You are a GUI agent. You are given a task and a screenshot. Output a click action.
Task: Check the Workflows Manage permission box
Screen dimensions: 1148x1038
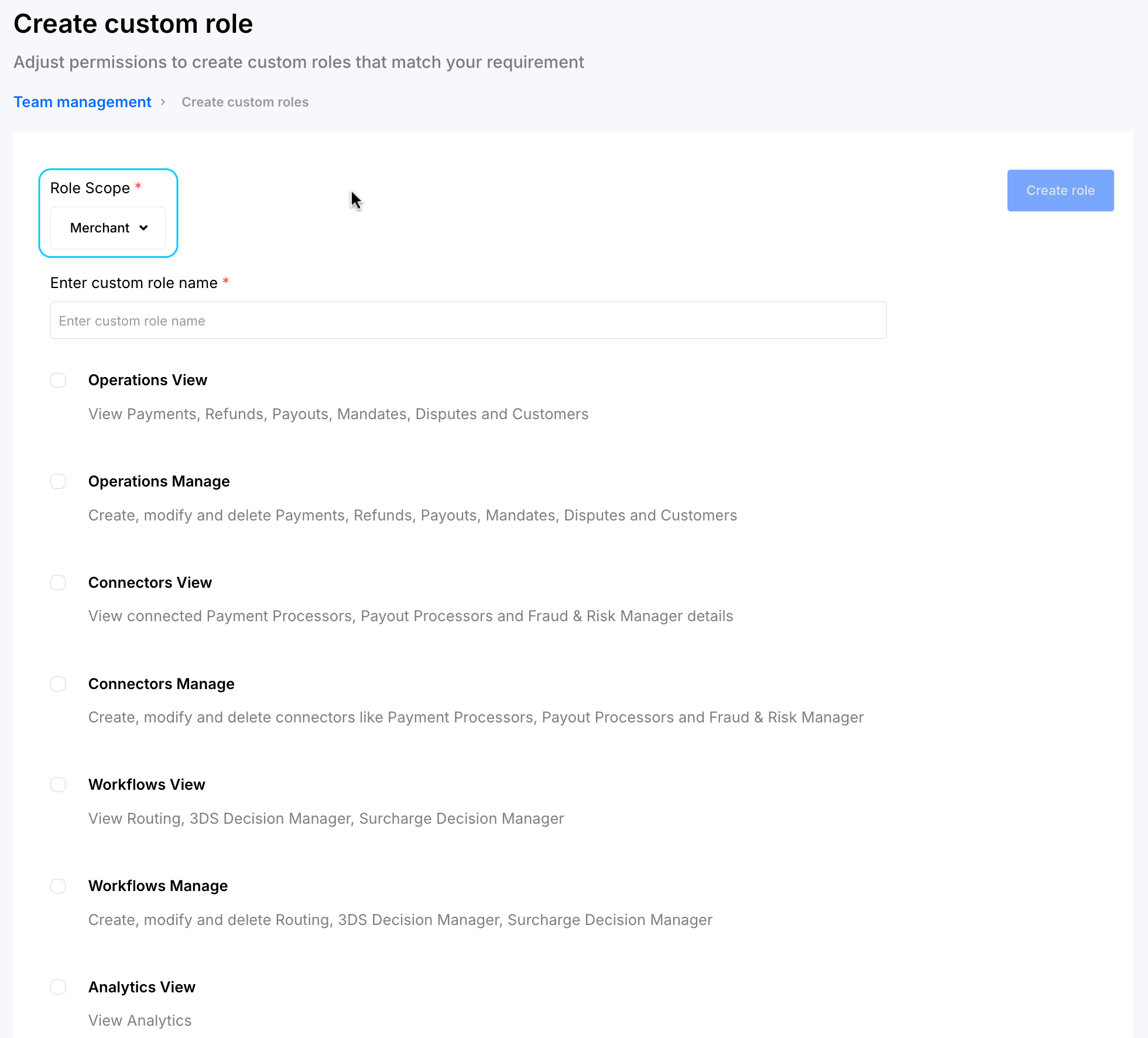[58, 886]
